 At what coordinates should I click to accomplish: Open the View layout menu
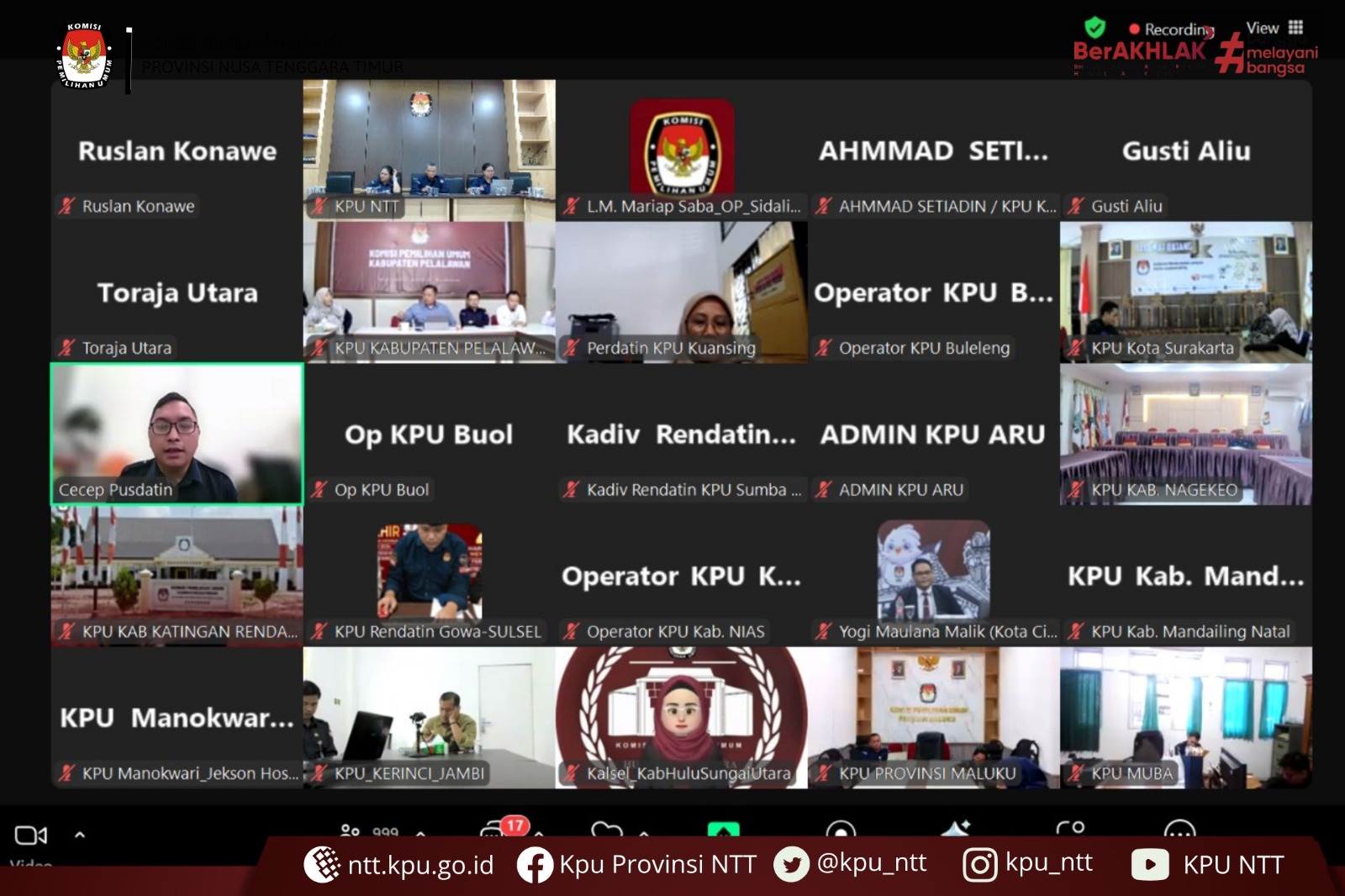(1274, 28)
